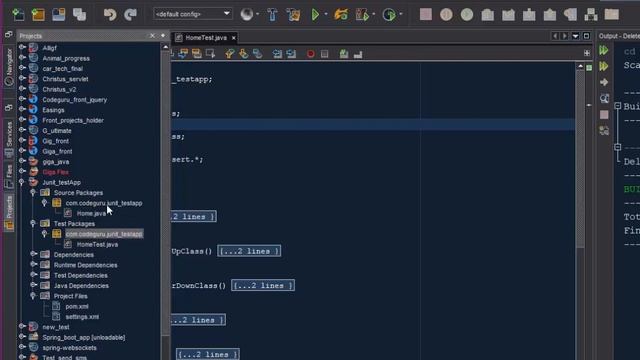Viewport: 640px width, 360px height.
Task: Click the Open Project toolbar icon
Action: 59,15
